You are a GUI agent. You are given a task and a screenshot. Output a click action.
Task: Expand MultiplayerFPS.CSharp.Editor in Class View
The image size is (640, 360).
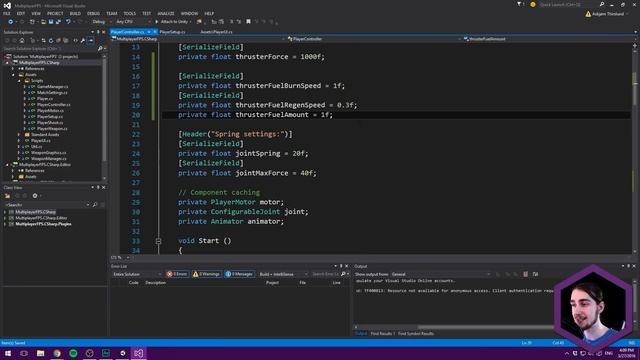tap(5, 218)
